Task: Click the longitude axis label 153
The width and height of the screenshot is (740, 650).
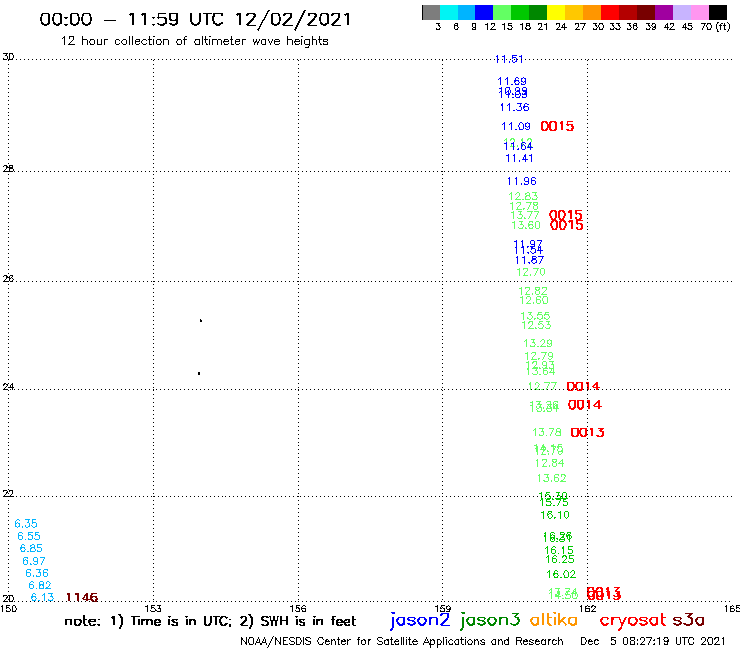Action: tap(153, 608)
